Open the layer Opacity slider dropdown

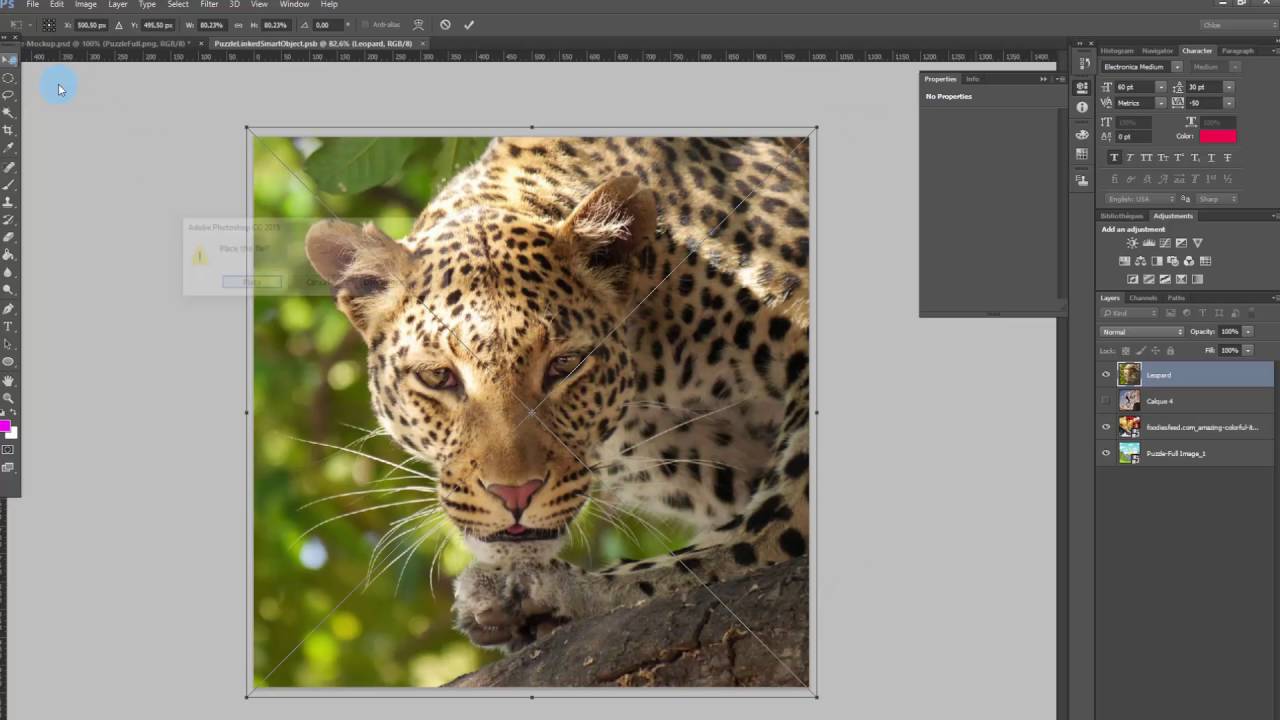point(1247,331)
